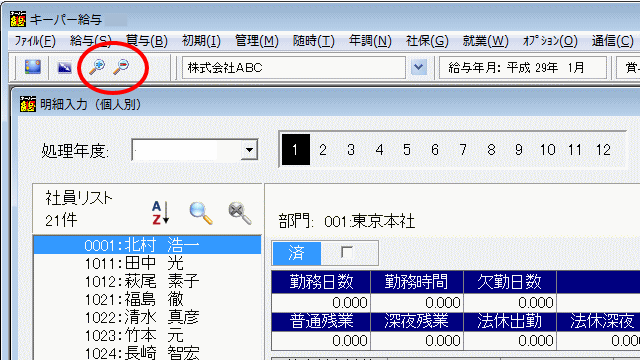Open the 年調(N) menu
The image size is (640, 360).
[370, 41]
